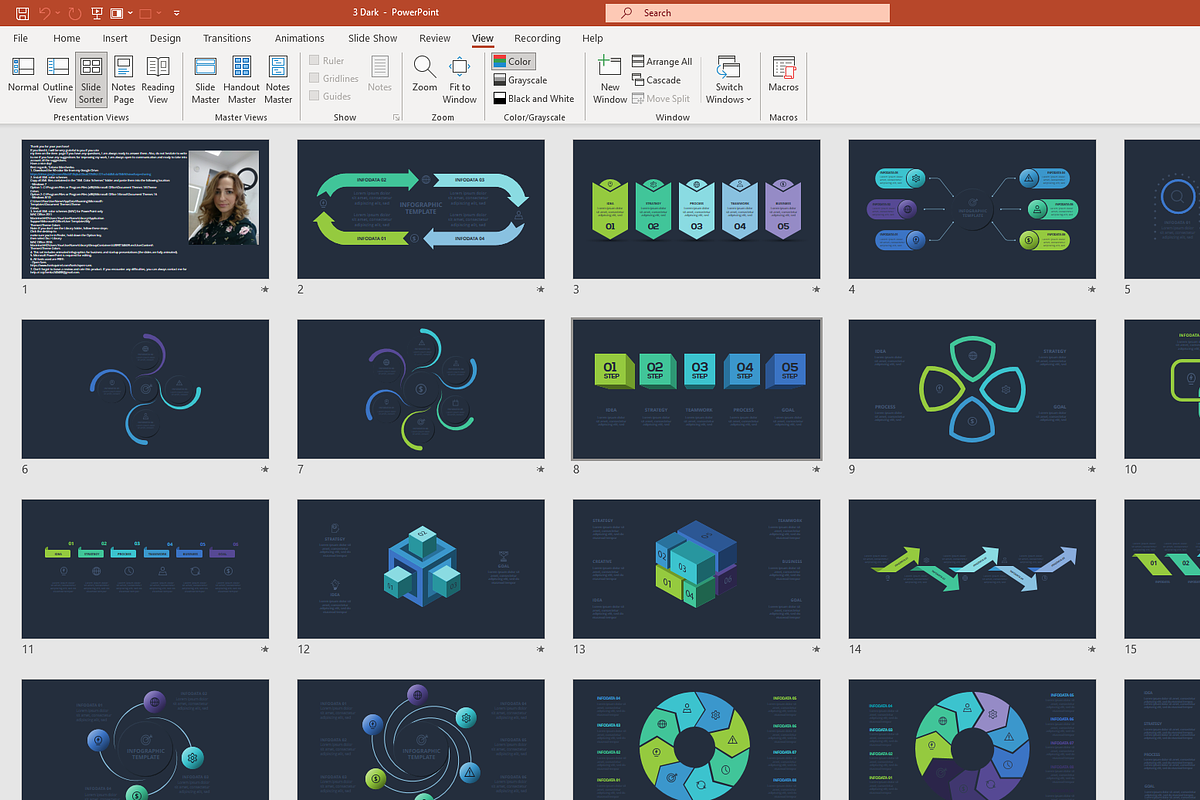Select slide 11 with timeline bars
Screen dimensions: 1200x800
click(x=146, y=569)
